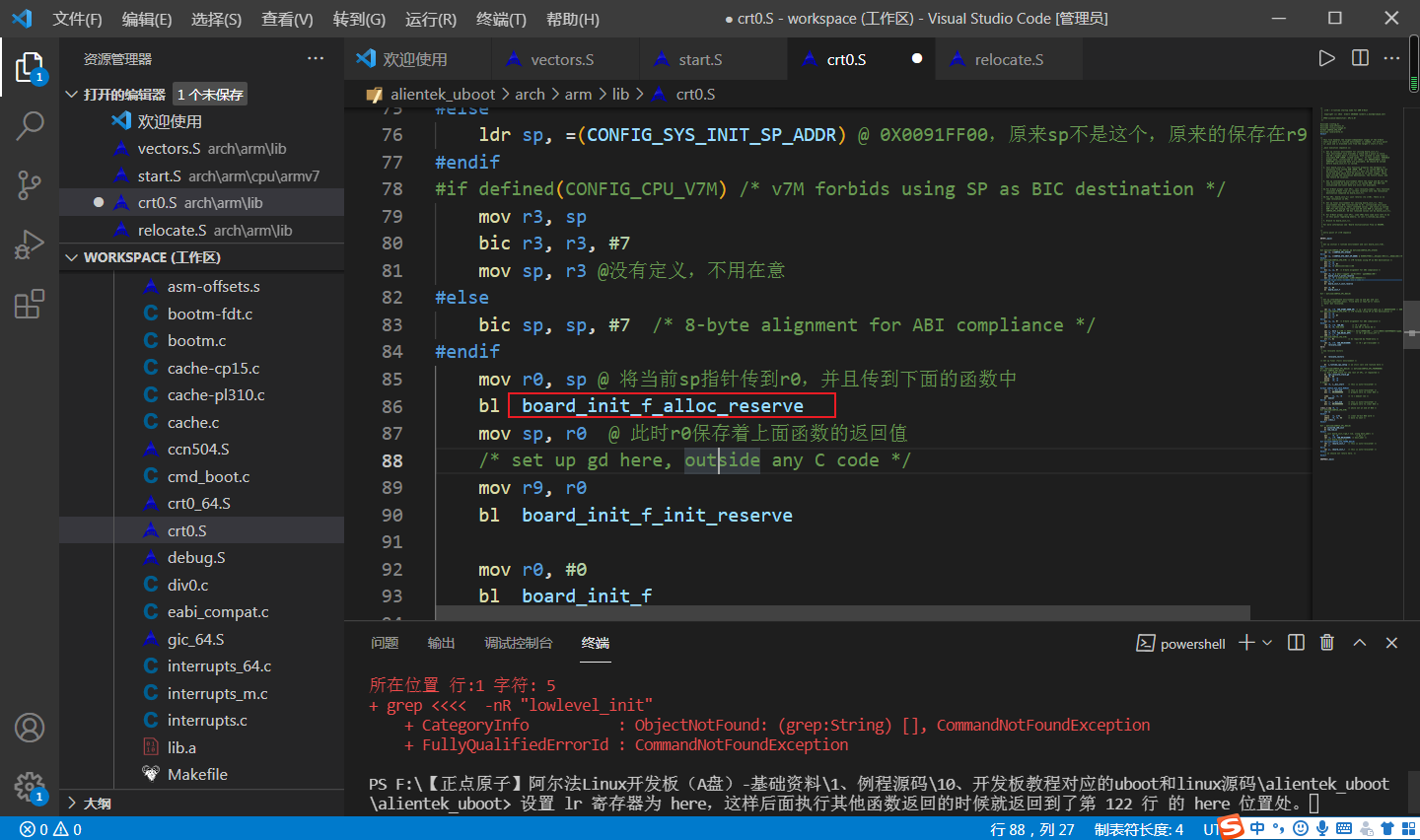Split terminal icon
Viewport: 1420px width, 840px height.
1296,643
